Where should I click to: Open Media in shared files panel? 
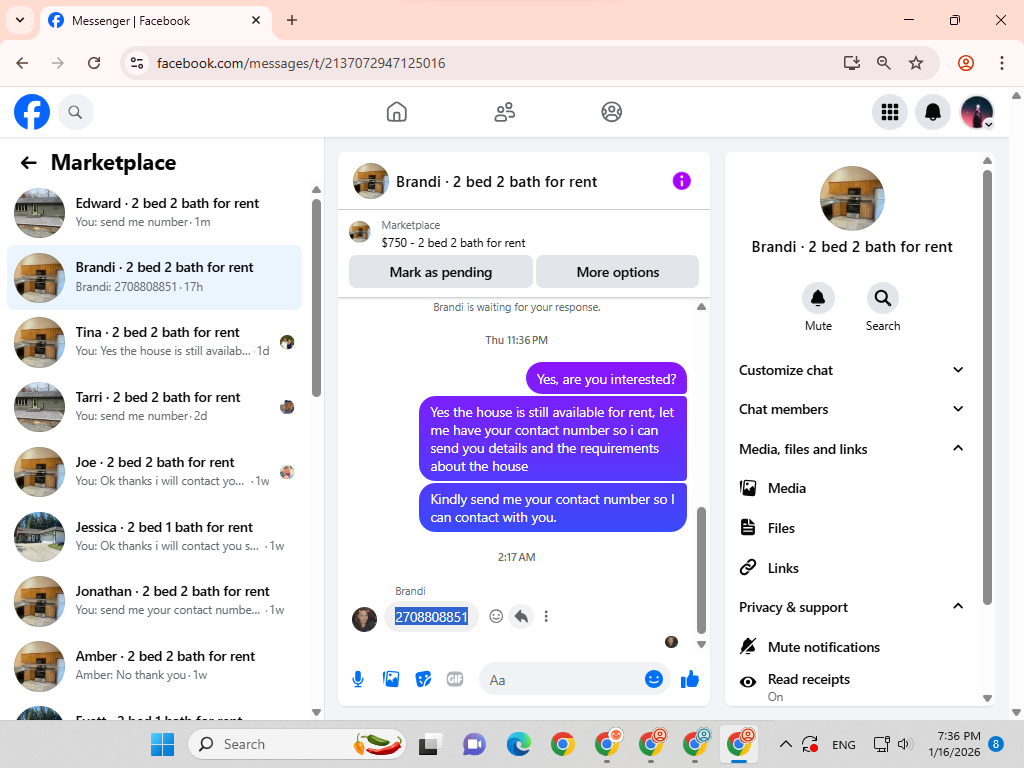tap(852, 488)
